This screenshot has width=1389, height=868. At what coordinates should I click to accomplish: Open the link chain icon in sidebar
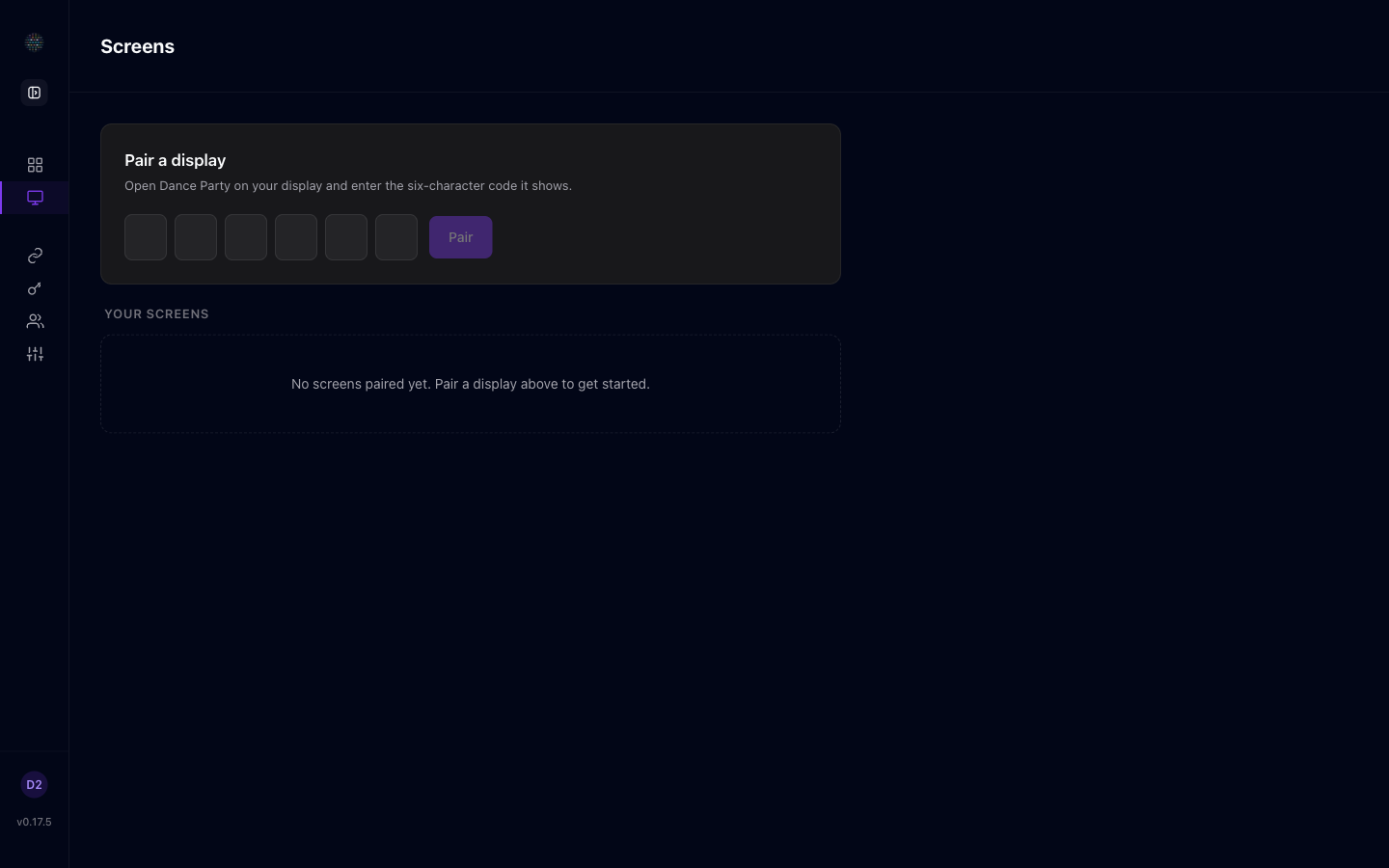(x=35, y=256)
